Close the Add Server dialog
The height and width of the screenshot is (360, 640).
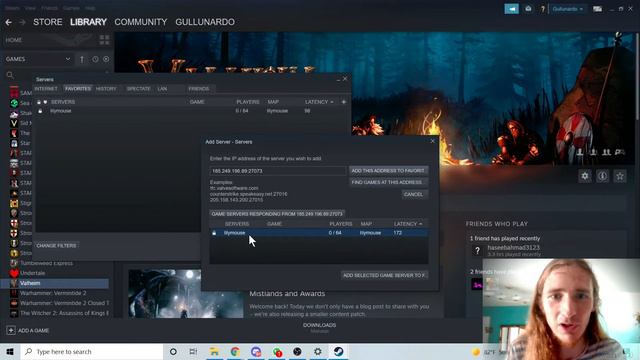click(433, 141)
